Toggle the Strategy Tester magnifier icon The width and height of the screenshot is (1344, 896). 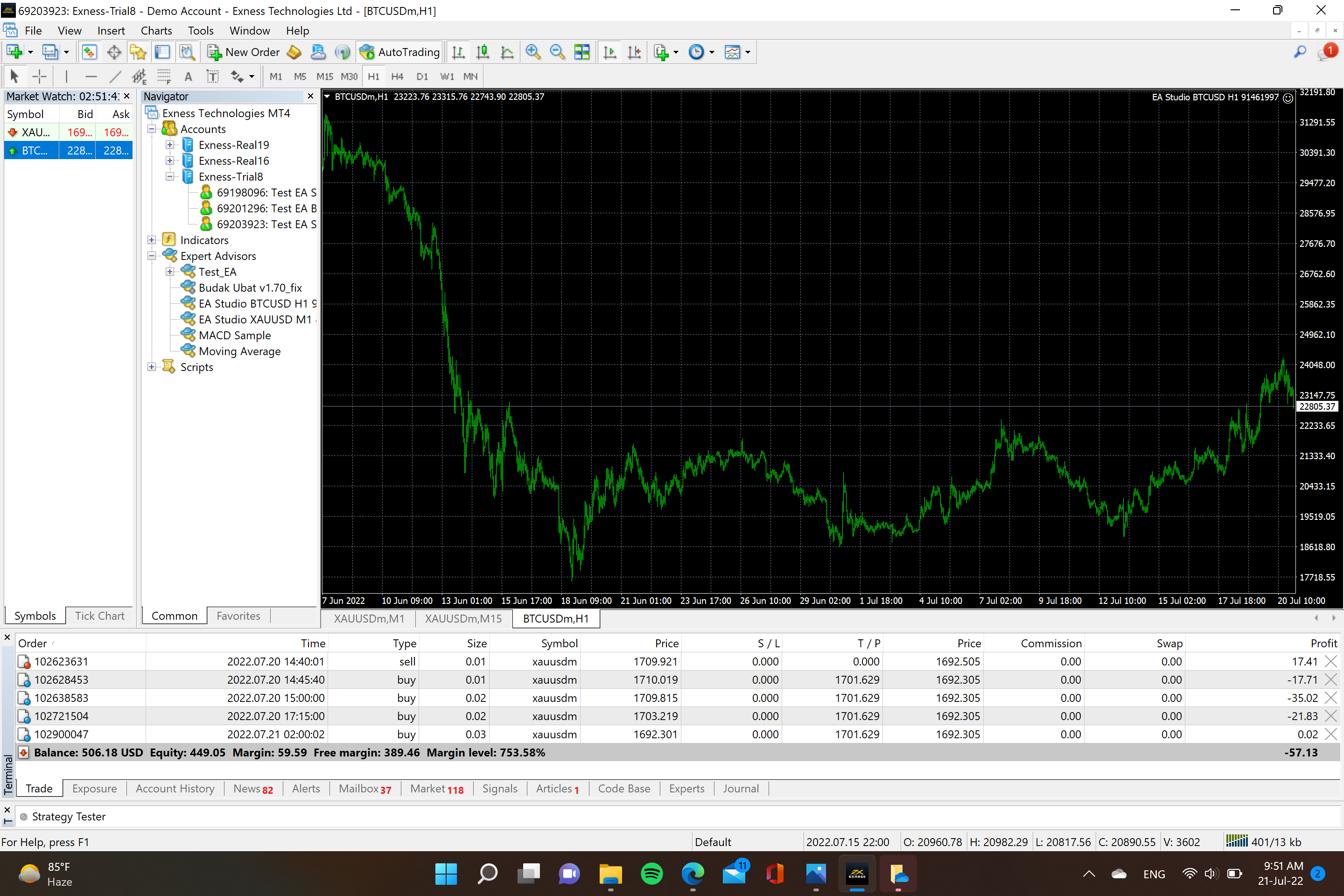tap(187, 52)
